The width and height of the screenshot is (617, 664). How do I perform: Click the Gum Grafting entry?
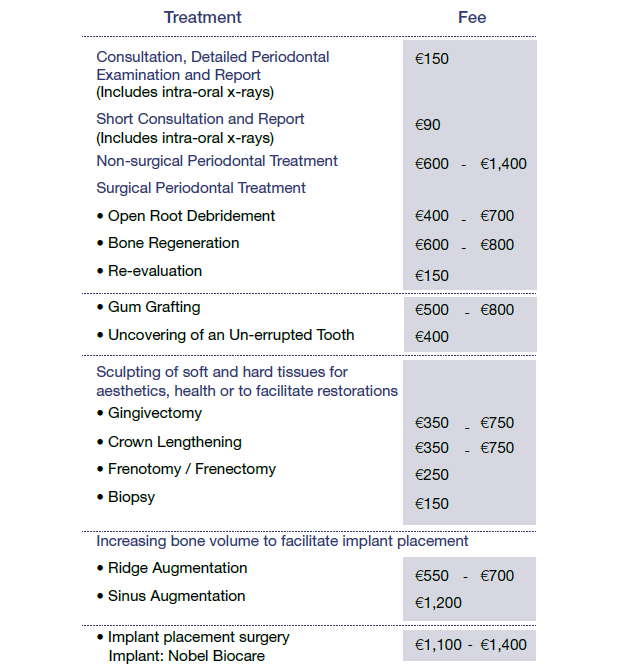tap(149, 307)
